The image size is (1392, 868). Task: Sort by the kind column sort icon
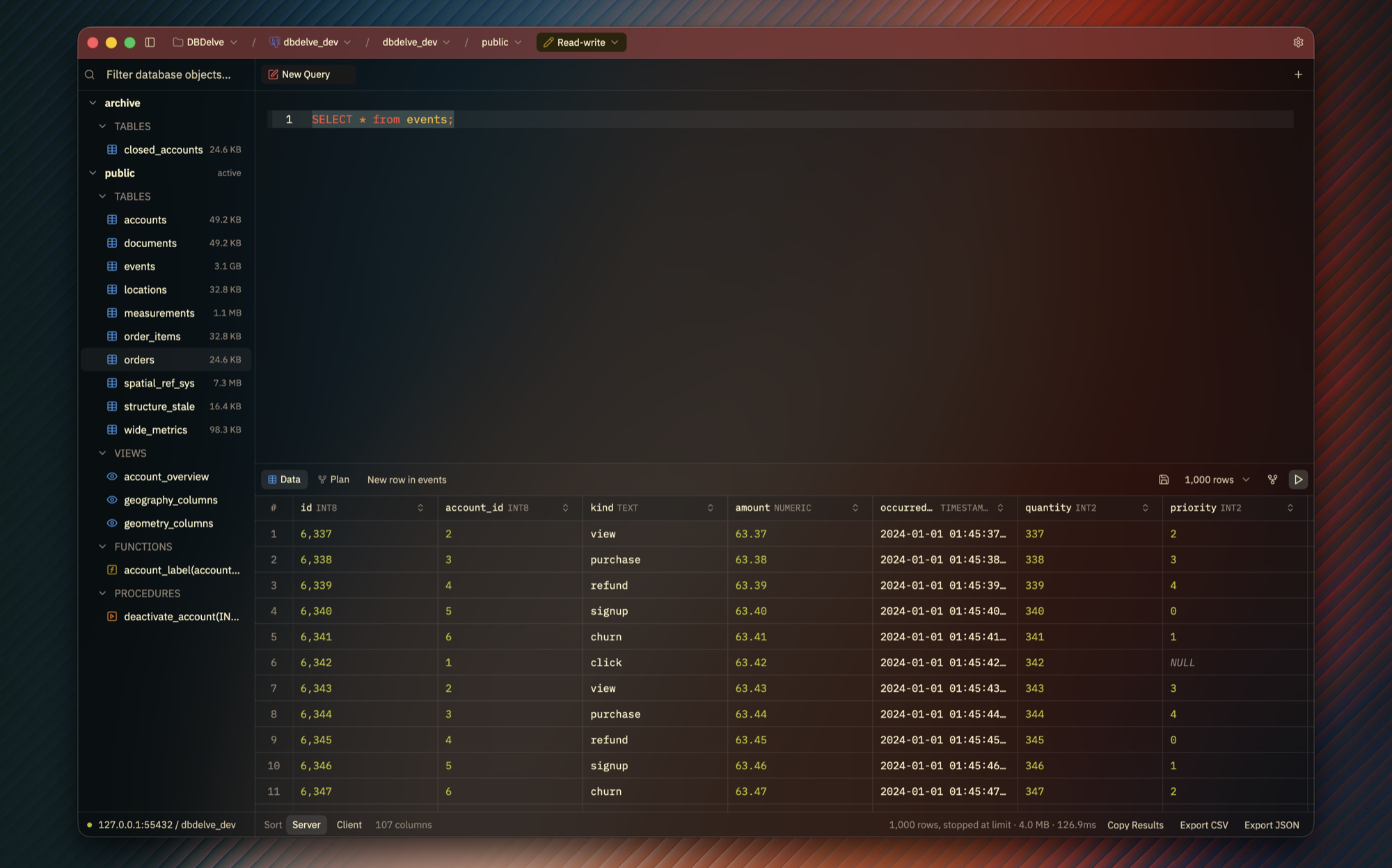(710, 508)
